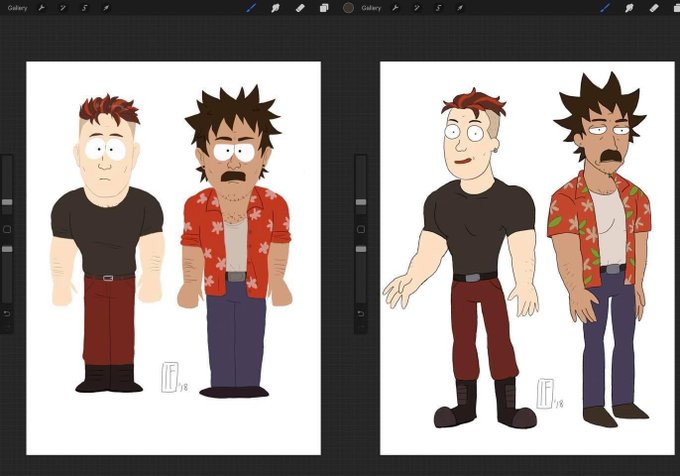Screen dimensions: 680x476
Task: Click brush opacity slider handle in left sidebar
Action: (7, 249)
